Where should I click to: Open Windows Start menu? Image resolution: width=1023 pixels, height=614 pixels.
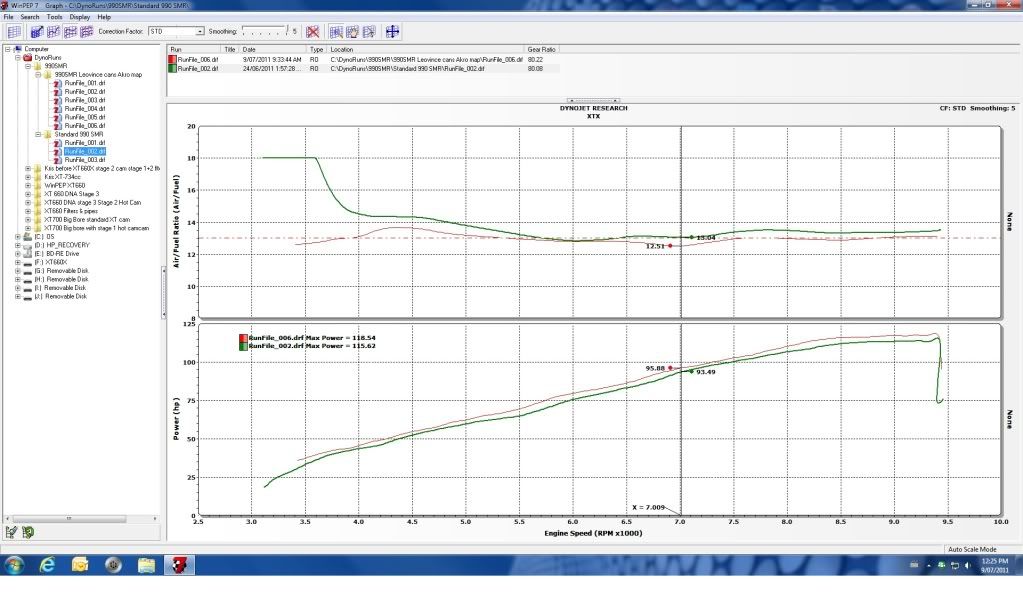point(14,564)
